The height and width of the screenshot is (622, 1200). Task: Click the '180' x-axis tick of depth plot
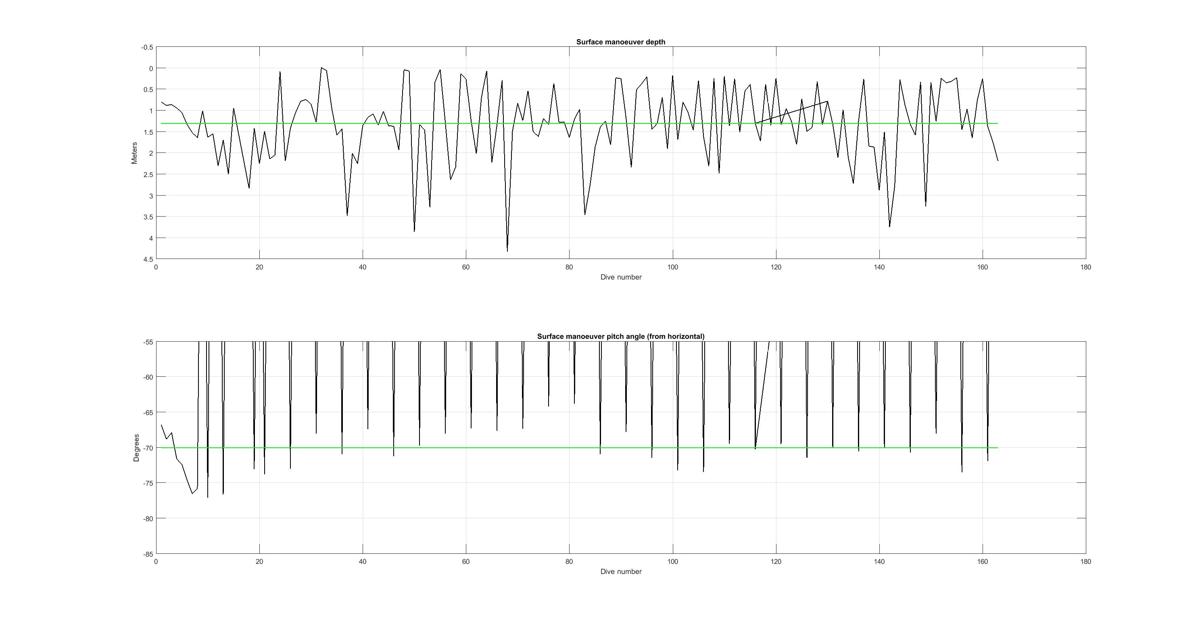point(1086,267)
